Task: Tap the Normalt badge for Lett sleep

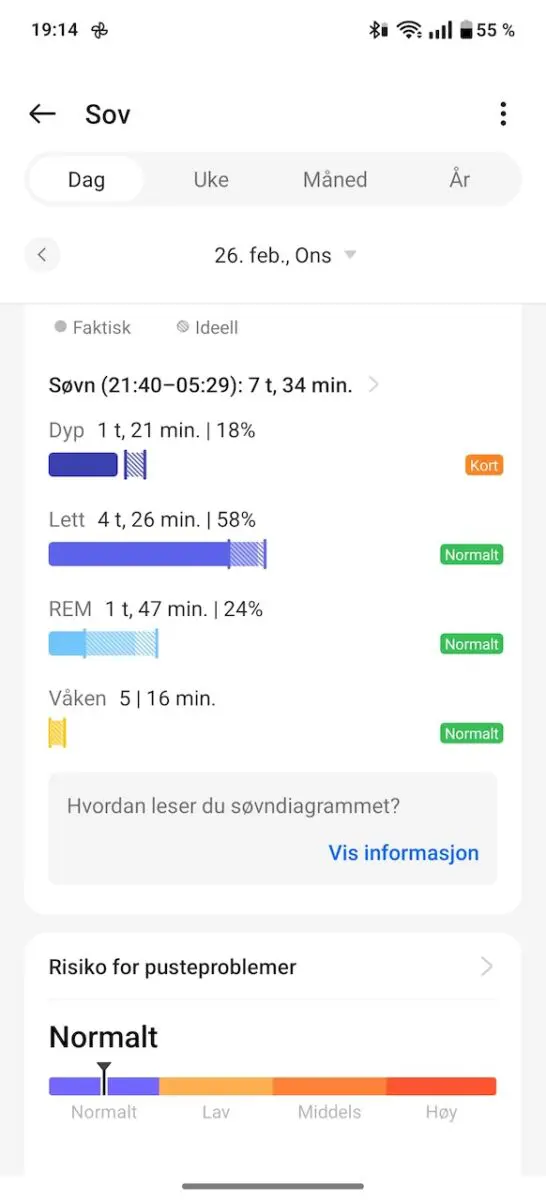Action: click(472, 554)
